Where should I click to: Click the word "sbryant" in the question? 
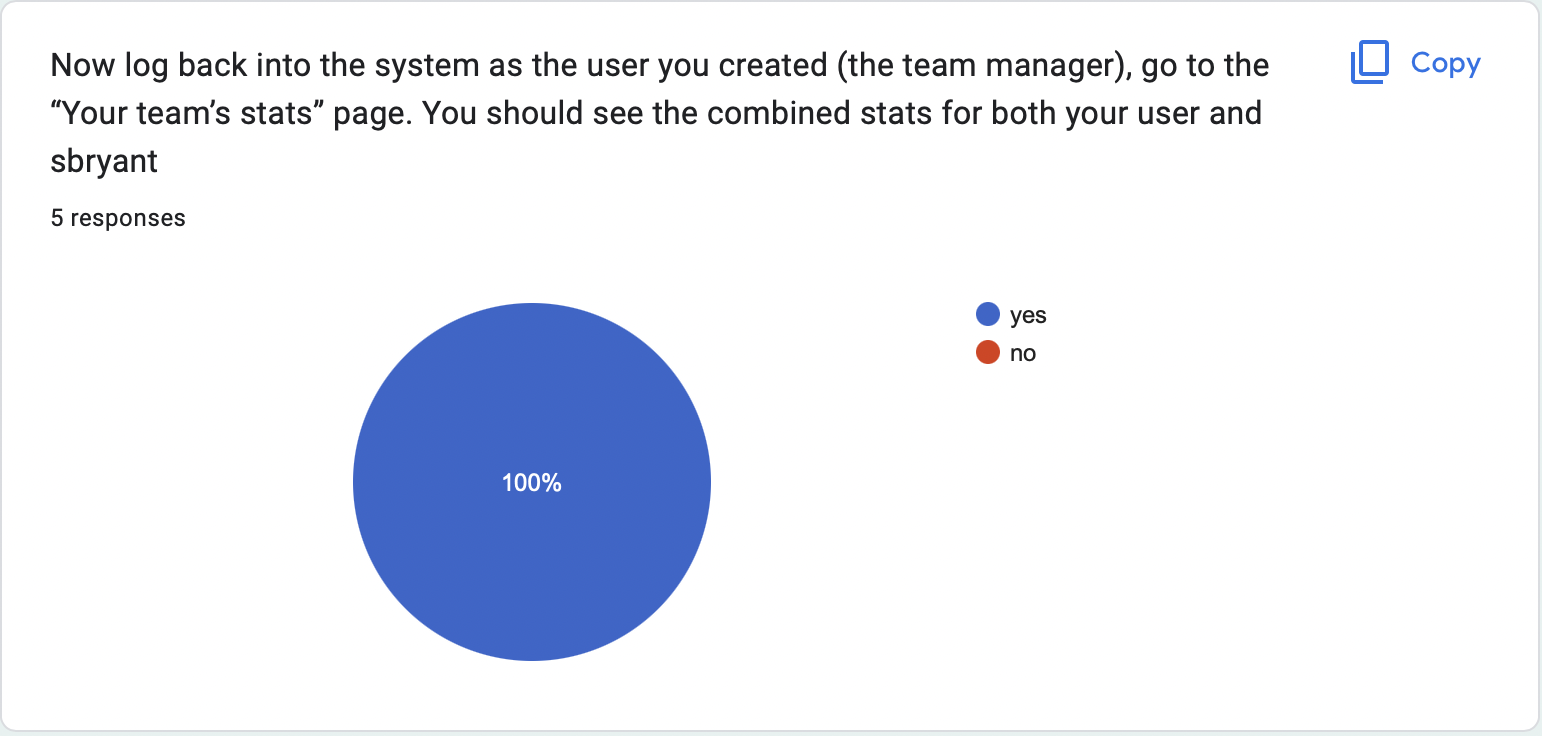pyautogui.click(x=104, y=161)
